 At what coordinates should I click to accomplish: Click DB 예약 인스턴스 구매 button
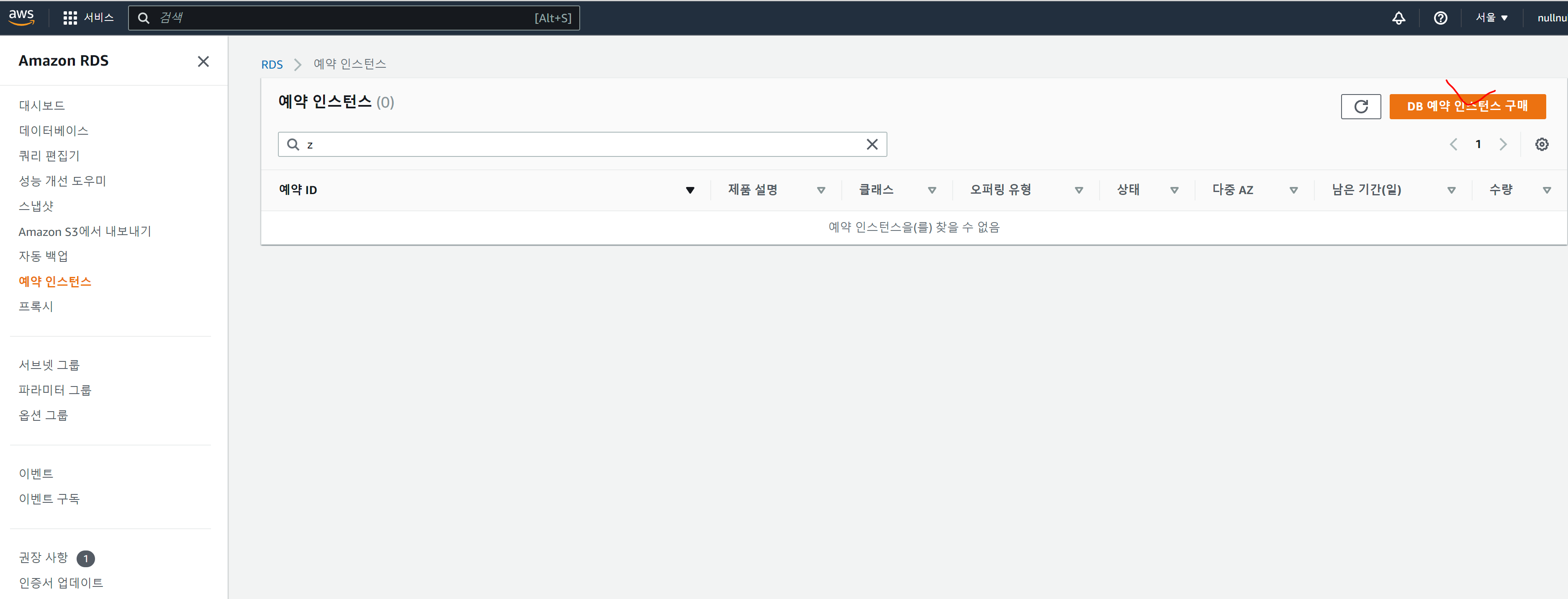click(x=1467, y=106)
